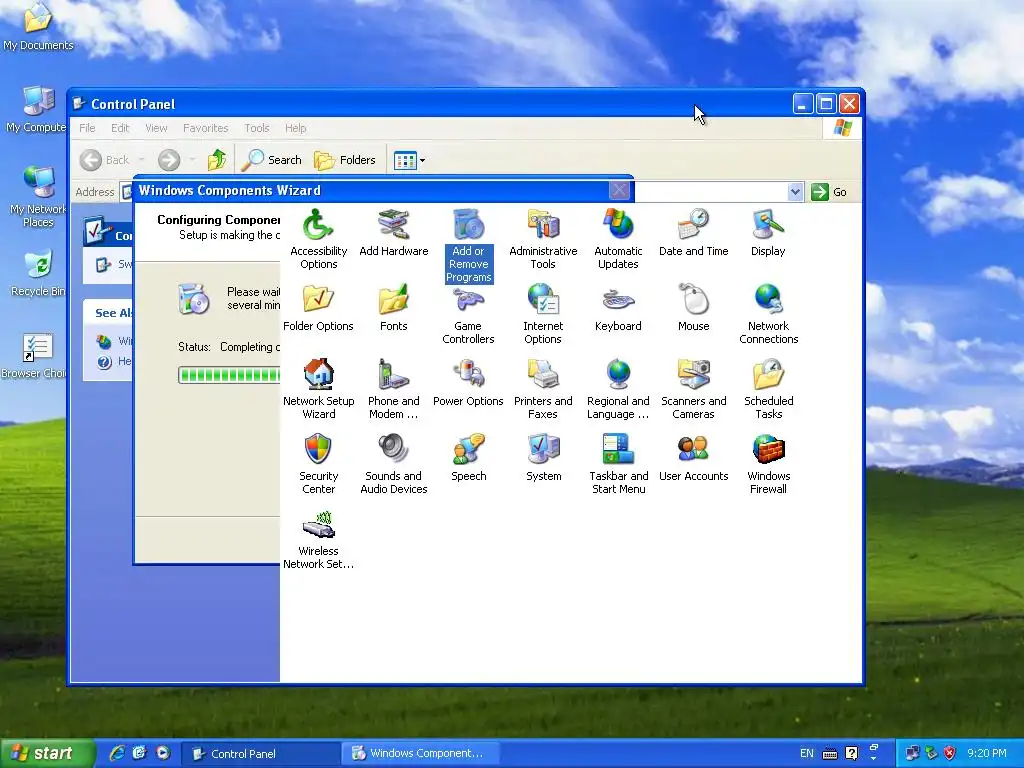Viewport: 1024px width, 768px height.
Task: Click the Go button
Action: pos(829,192)
